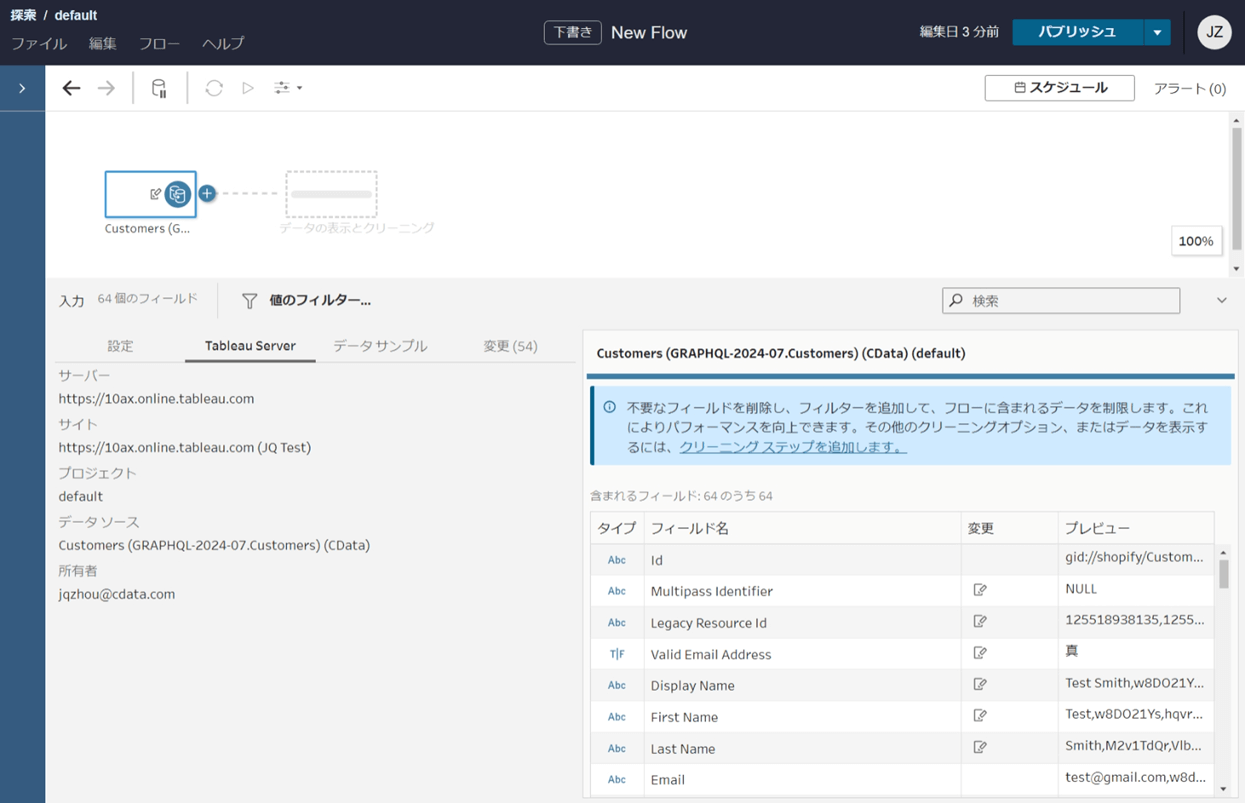The height and width of the screenshot is (803, 1245).
Task: Click the pencil edit icon on Customers node
Action: [155, 194]
